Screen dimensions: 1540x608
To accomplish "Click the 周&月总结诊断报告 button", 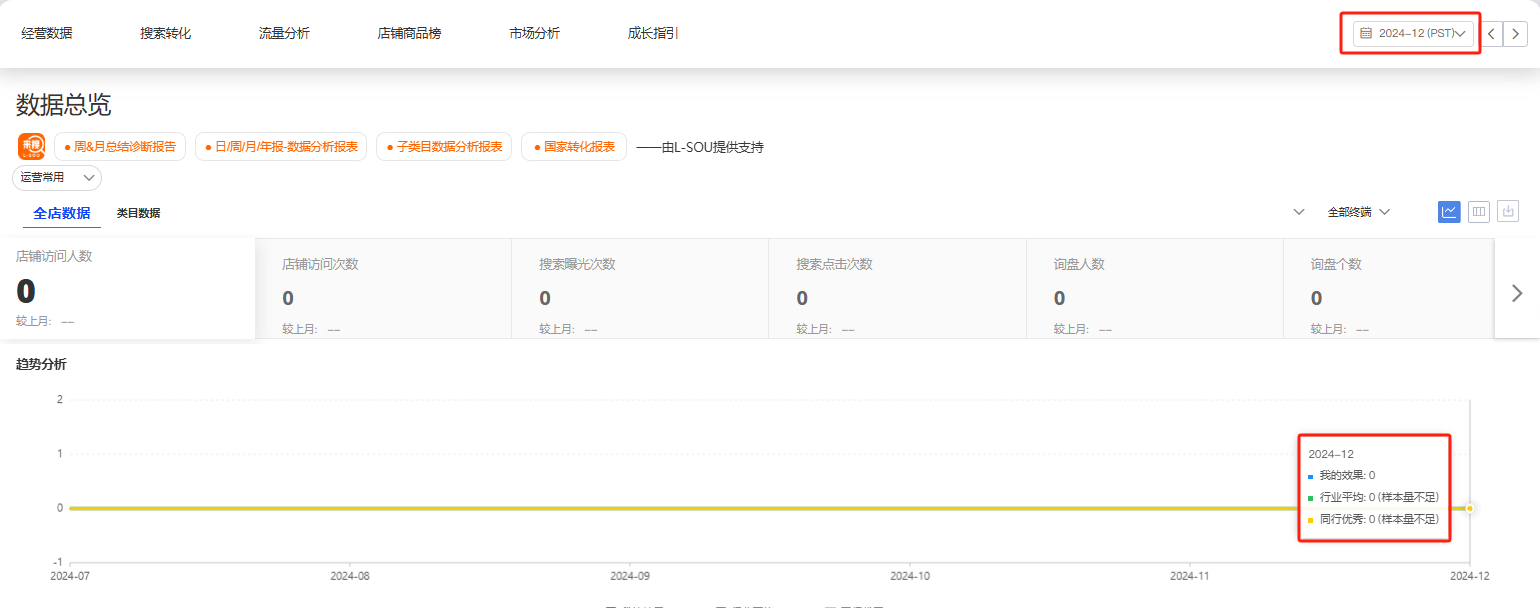I will [x=120, y=146].
